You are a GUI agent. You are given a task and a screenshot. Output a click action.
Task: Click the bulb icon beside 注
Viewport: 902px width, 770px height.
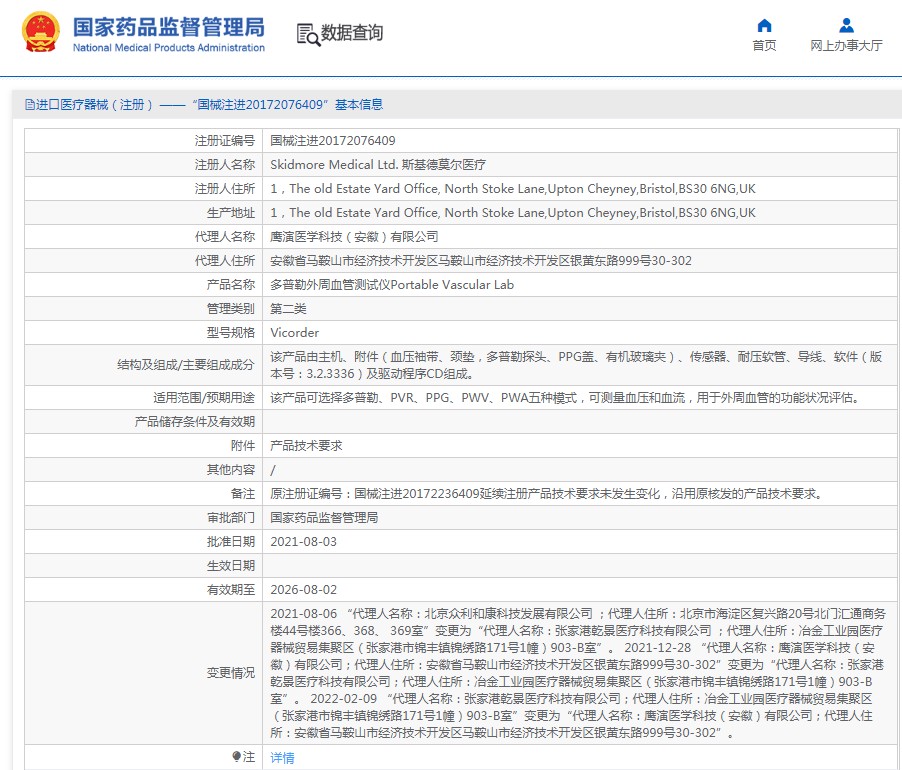(236, 756)
